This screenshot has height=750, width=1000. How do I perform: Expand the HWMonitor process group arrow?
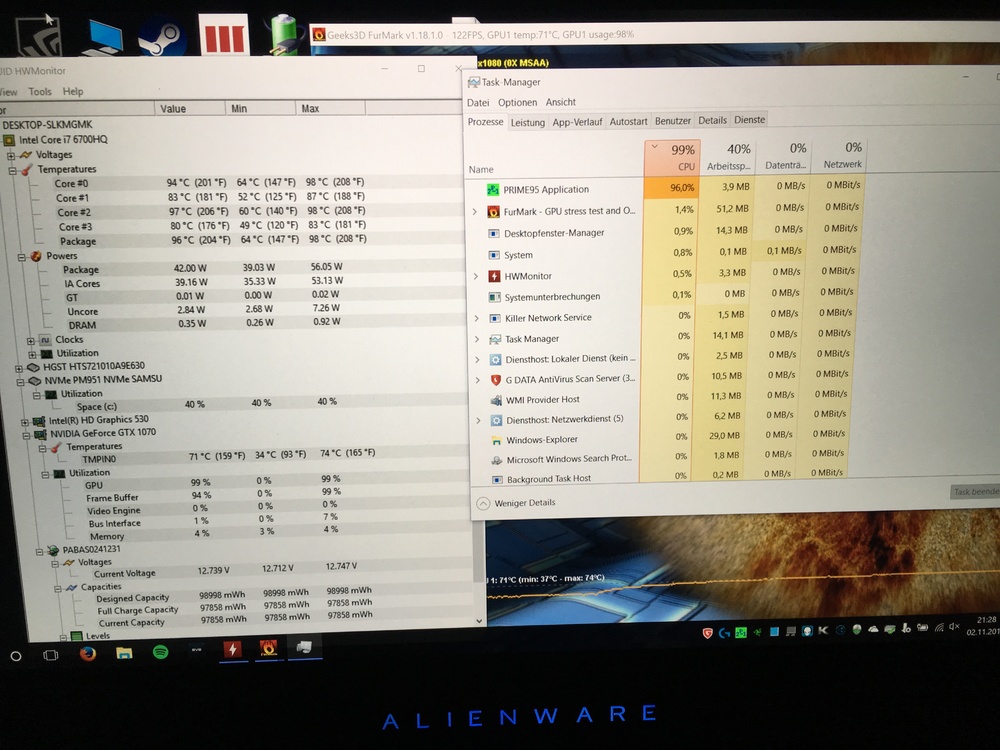(x=475, y=276)
